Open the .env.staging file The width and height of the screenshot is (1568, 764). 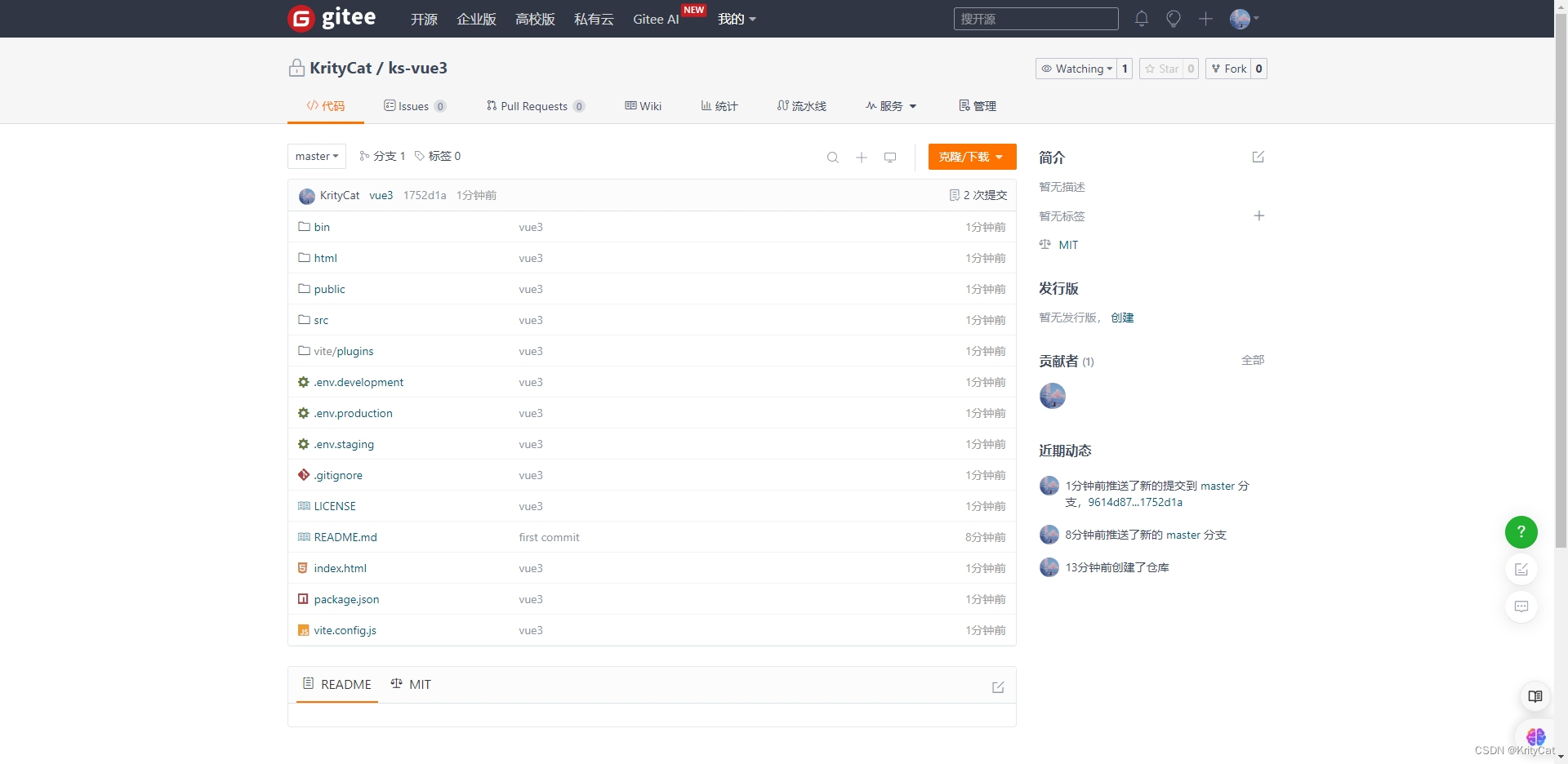[344, 444]
